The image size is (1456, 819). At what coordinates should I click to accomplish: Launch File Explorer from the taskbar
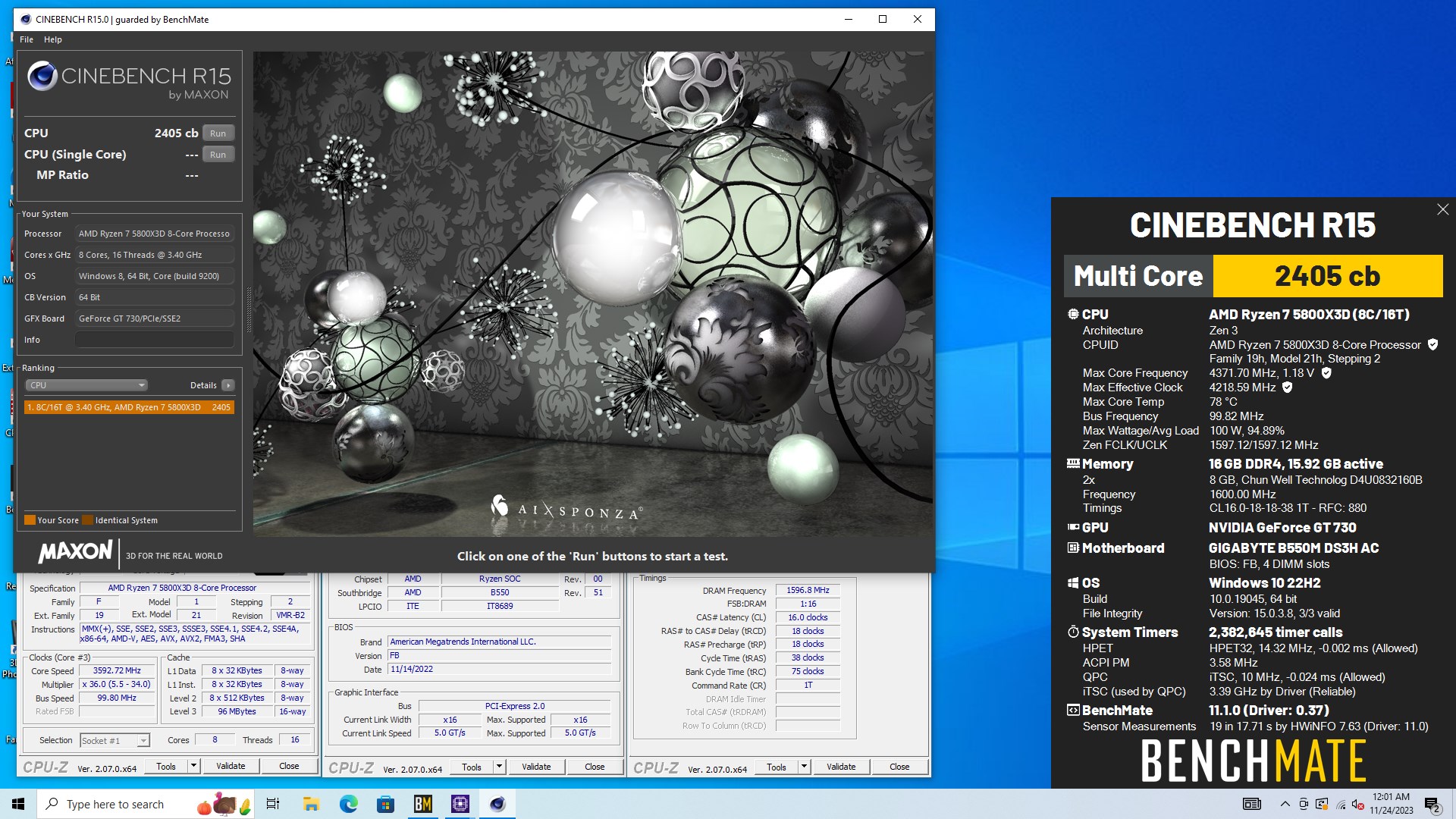[x=311, y=804]
